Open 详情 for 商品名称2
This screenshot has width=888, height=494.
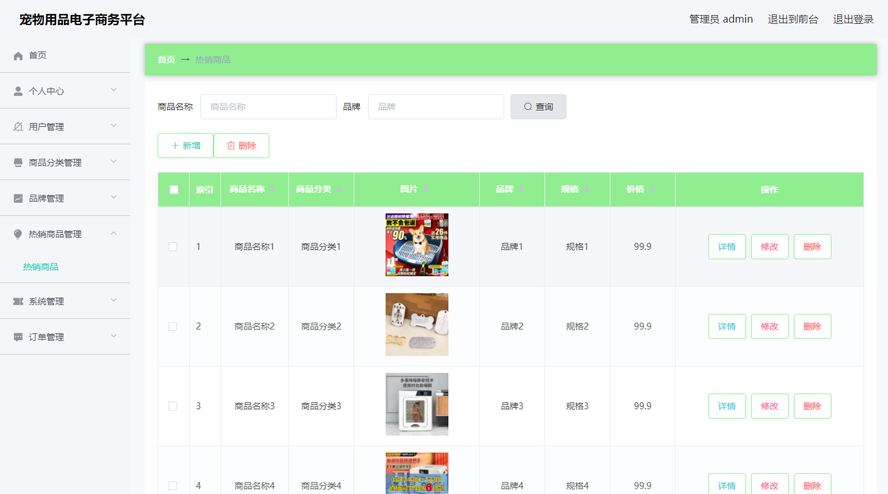pos(727,326)
